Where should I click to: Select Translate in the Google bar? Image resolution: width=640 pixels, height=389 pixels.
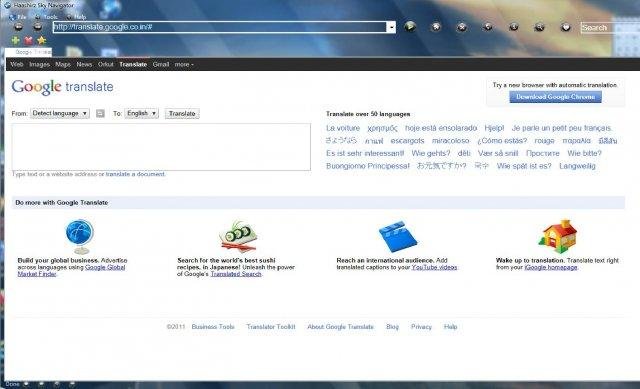[133, 64]
